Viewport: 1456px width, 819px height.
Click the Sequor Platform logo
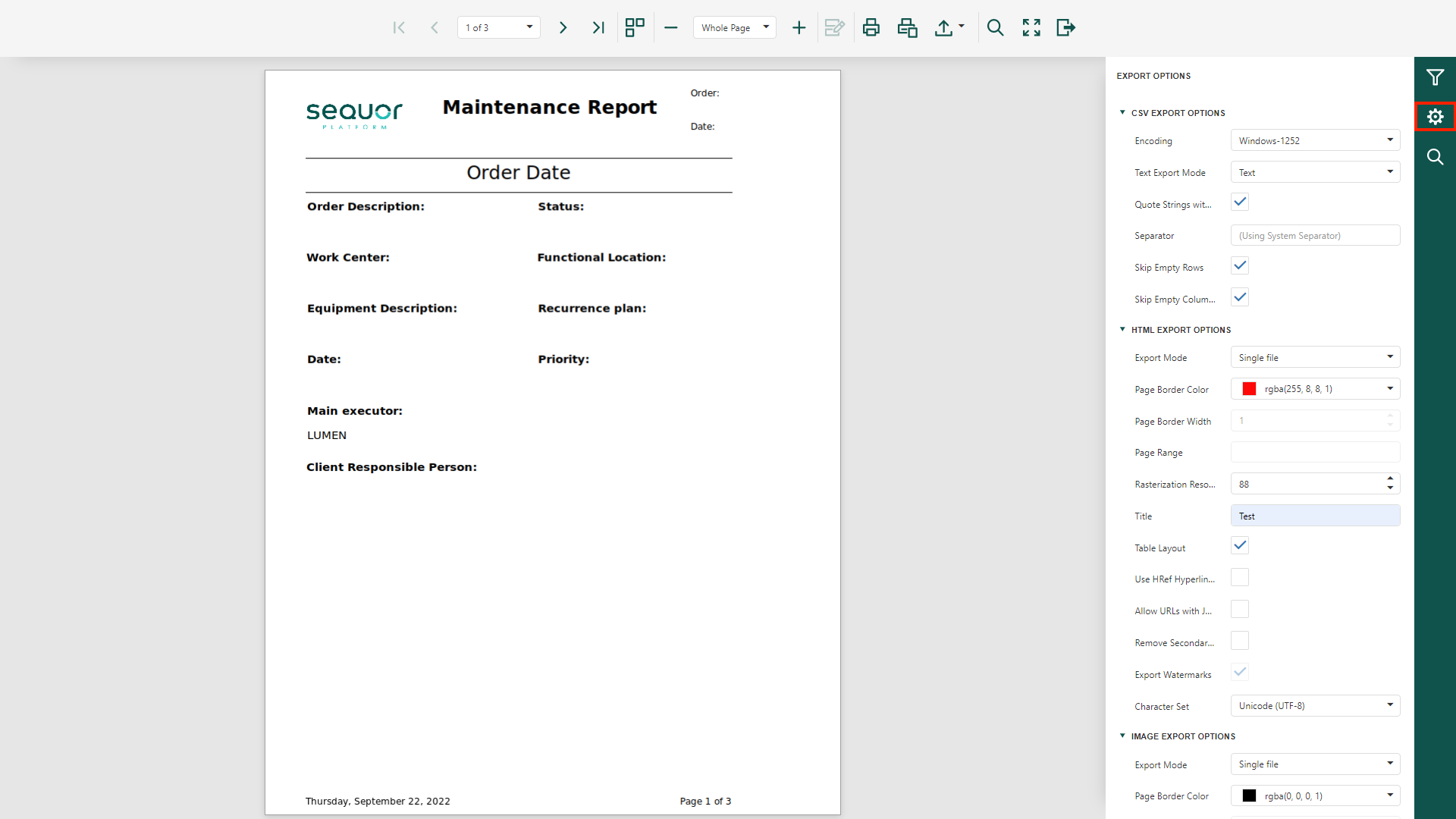pos(354,115)
